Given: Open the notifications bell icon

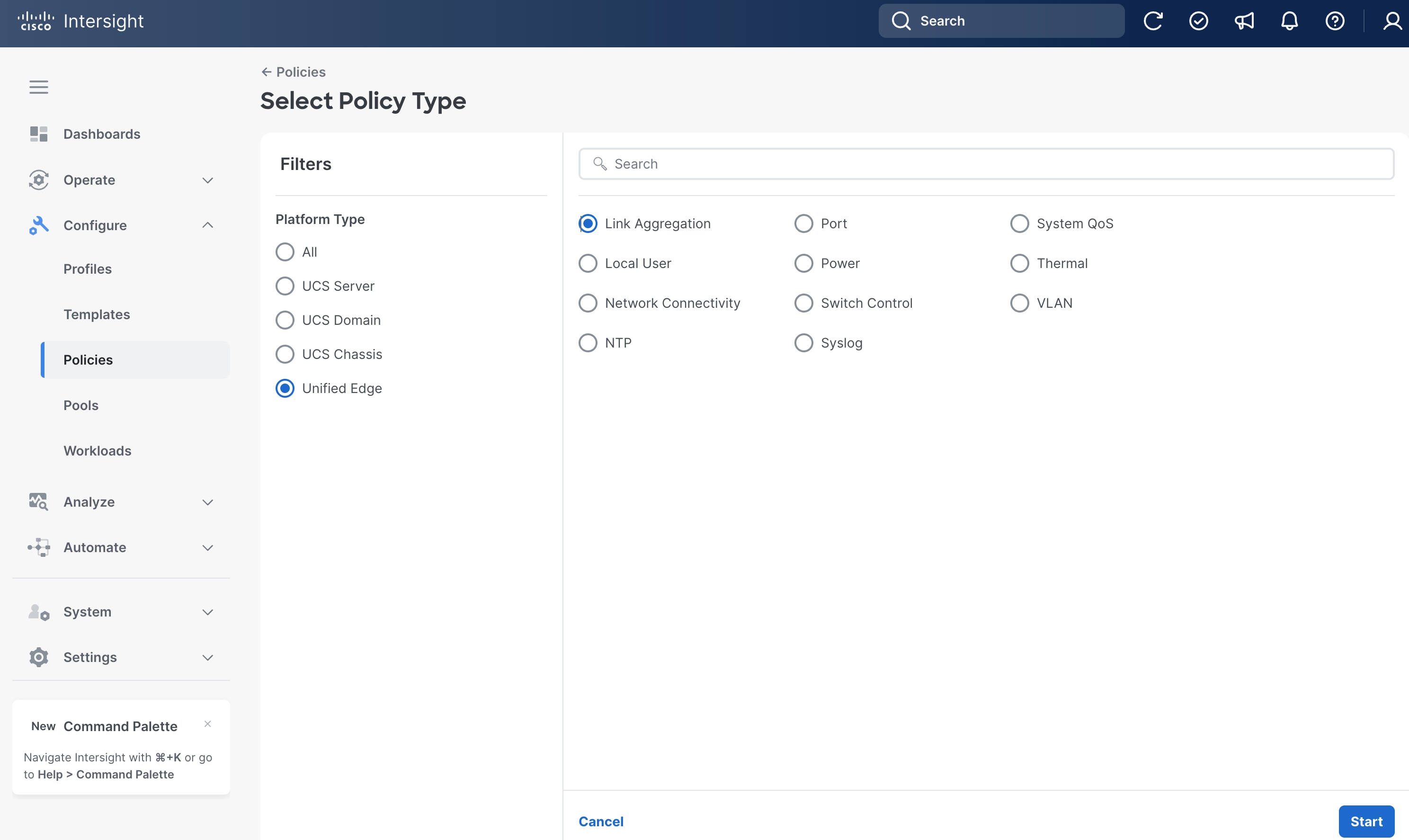Looking at the screenshot, I should coord(1290,21).
